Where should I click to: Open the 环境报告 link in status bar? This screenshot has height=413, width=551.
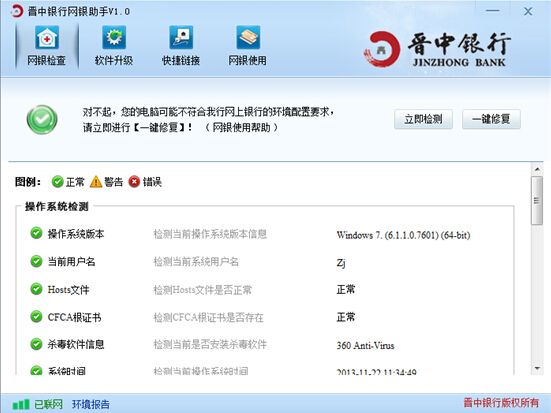click(x=91, y=404)
